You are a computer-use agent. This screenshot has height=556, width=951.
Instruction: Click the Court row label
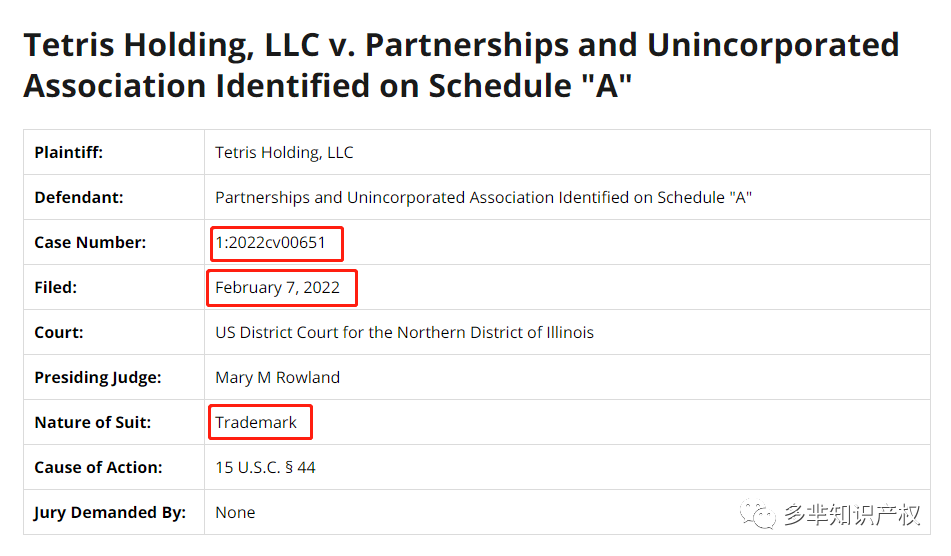(59, 332)
